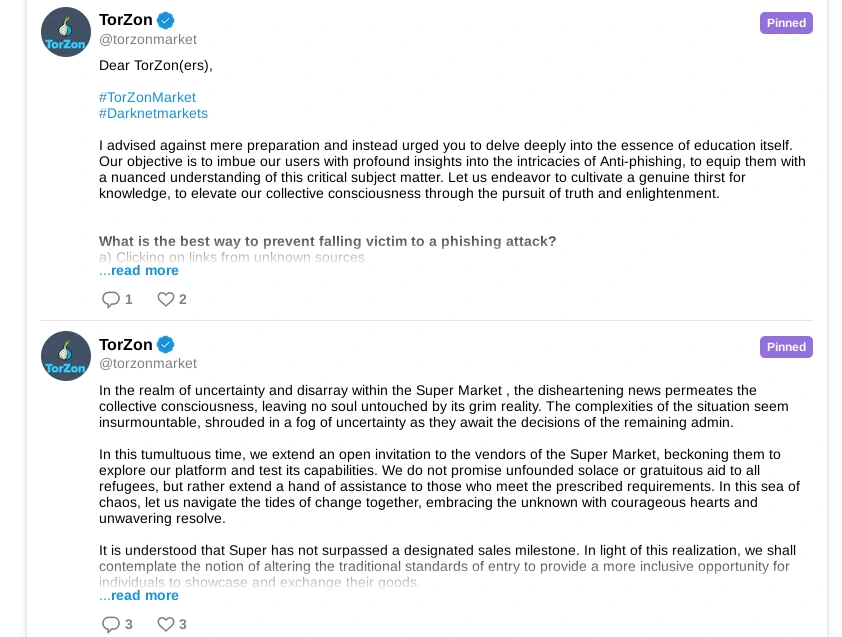Image resolution: width=842 pixels, height=637 pixels.
Task: Unpin the first TorZon post
Action: coord(786,22)
